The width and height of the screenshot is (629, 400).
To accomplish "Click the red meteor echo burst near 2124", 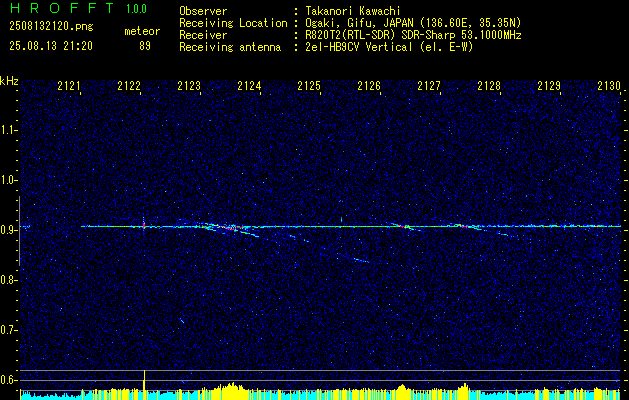I will (229, 227).
